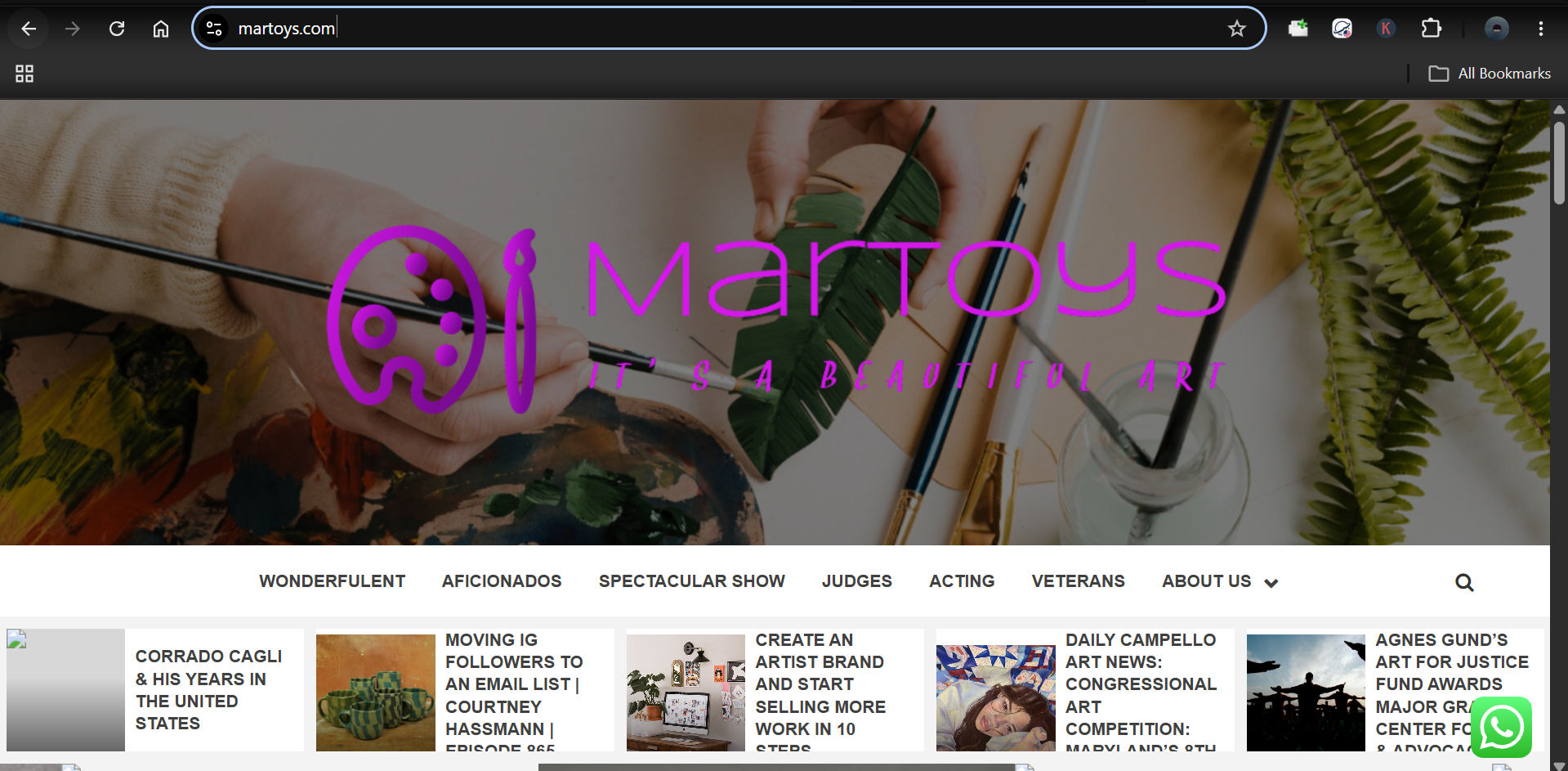The height and width of the screenshot is (771, 1568).
Task: Open the round white extension icon
Action: pyautogui.click(x=1342, y=29)
